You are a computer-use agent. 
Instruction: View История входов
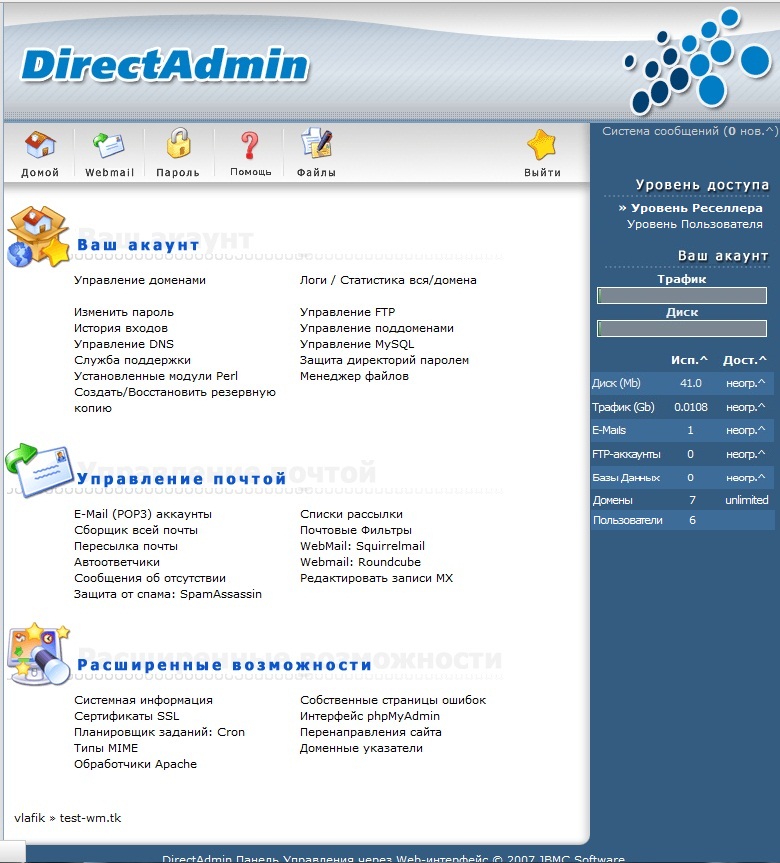pyautogui.click(x=121, y=328)
